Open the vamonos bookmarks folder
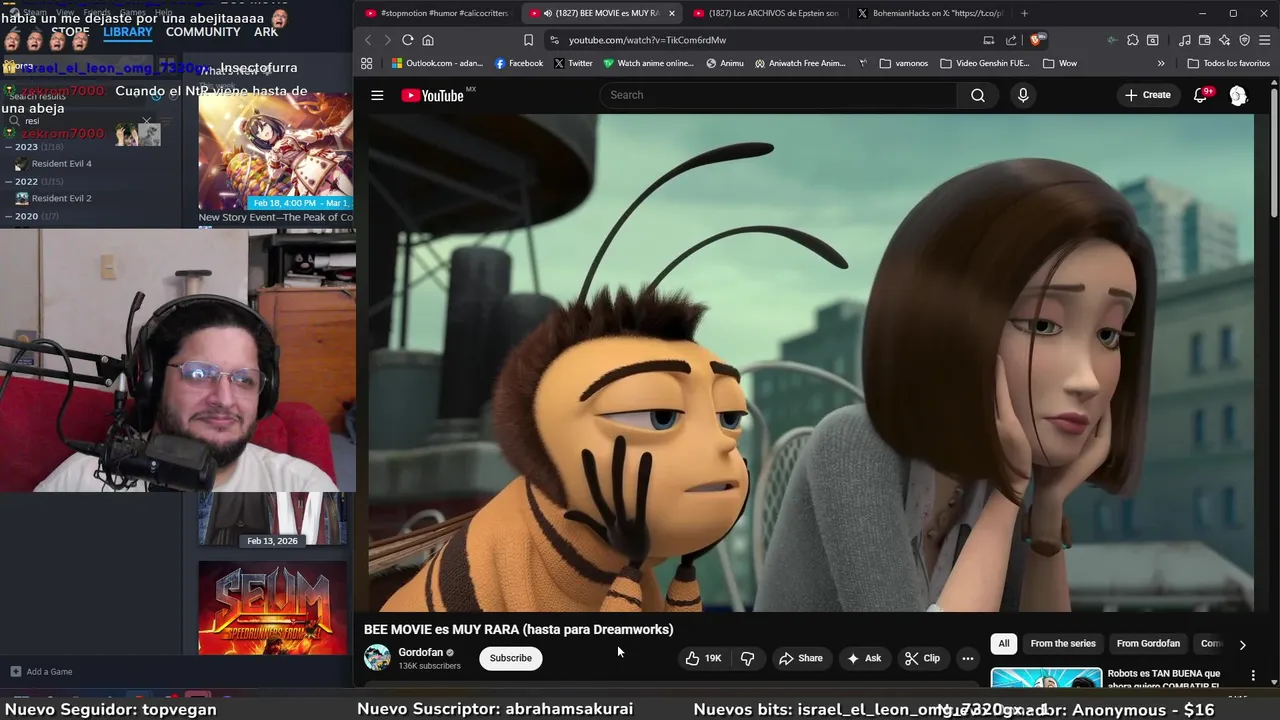The width and height of the screenshot is (1280, 720). click(903, 63)
